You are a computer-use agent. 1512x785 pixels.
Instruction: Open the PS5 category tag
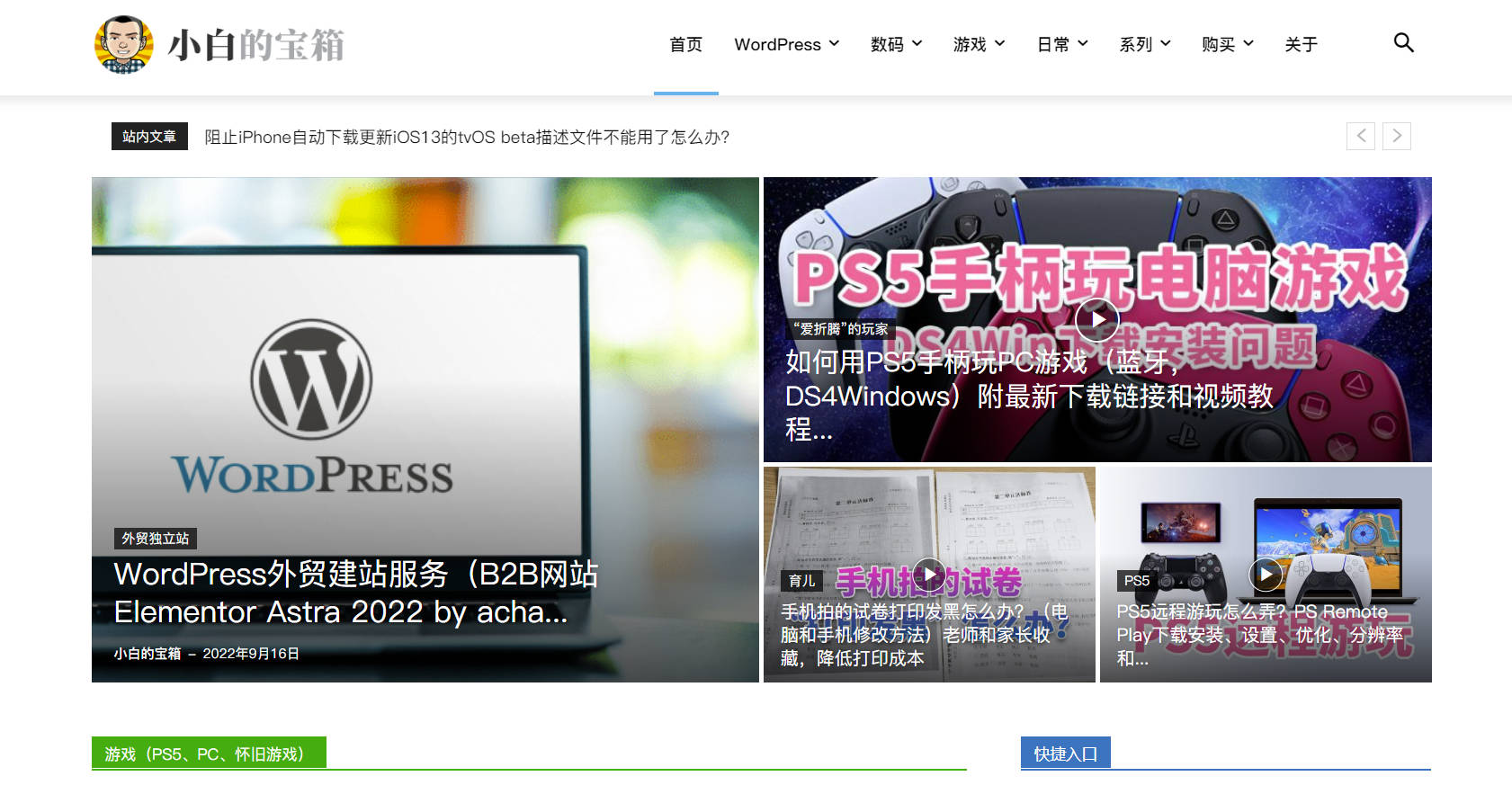(x=1137, y=581)
